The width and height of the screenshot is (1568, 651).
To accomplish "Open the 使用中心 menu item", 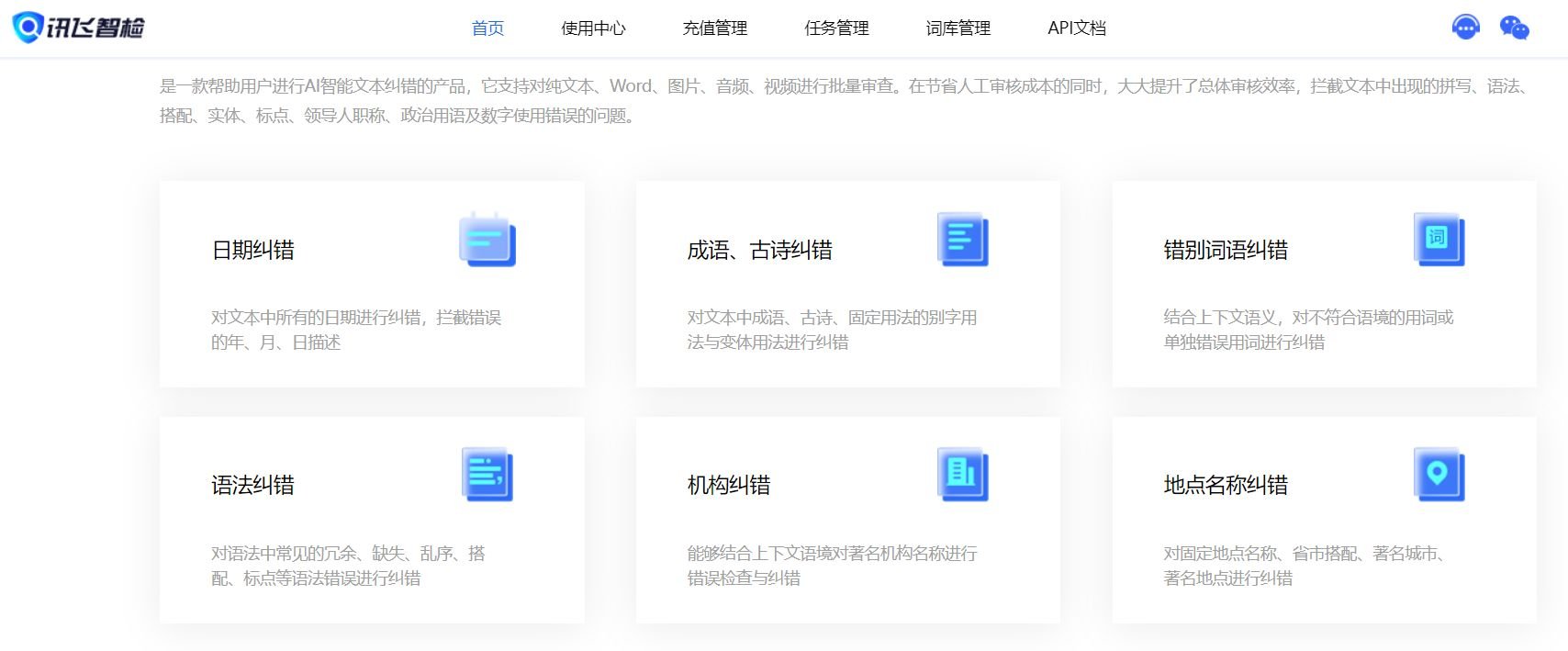I will [593, 28].
